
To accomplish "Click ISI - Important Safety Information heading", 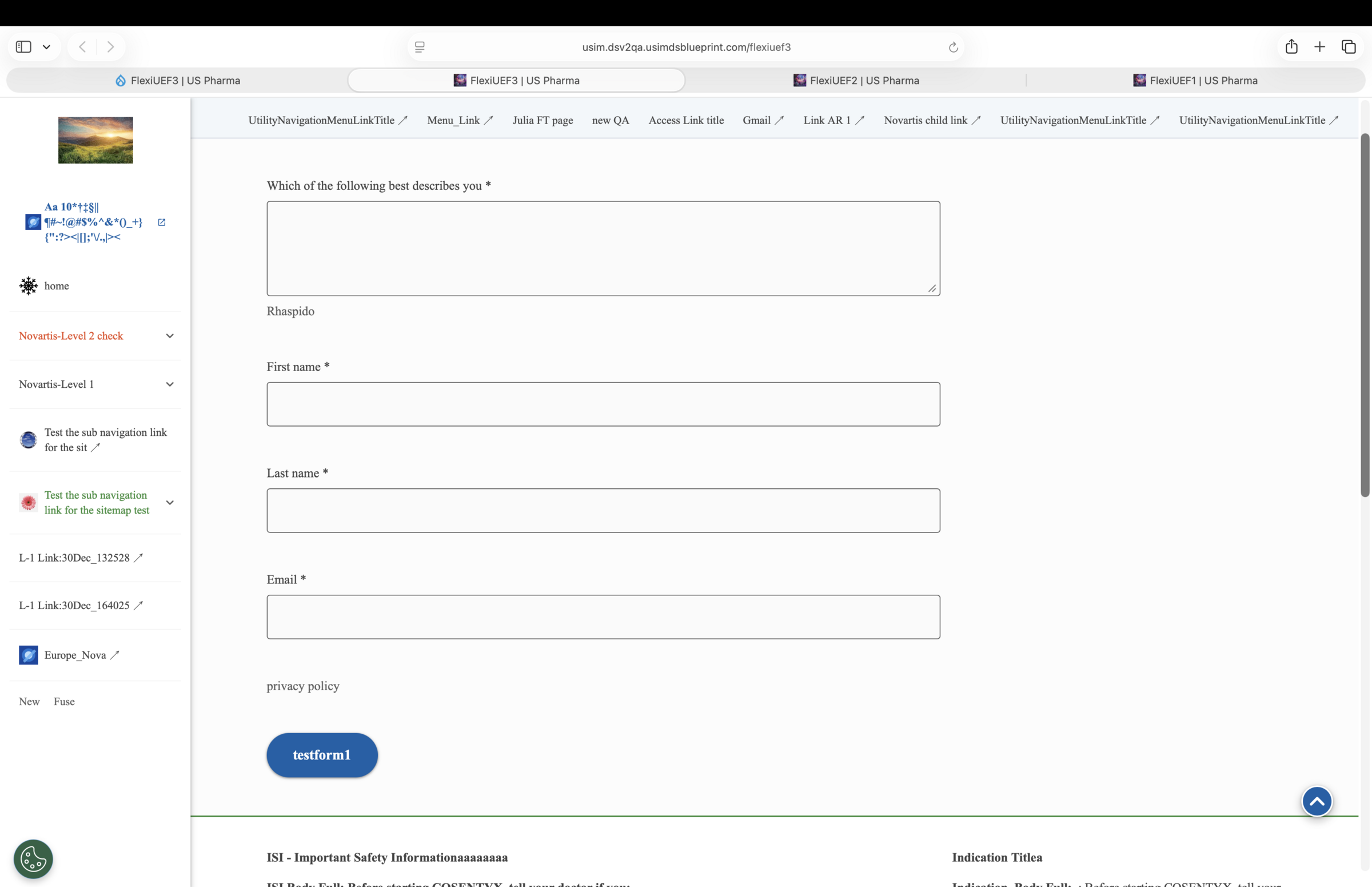I will [x=387, y=858].
